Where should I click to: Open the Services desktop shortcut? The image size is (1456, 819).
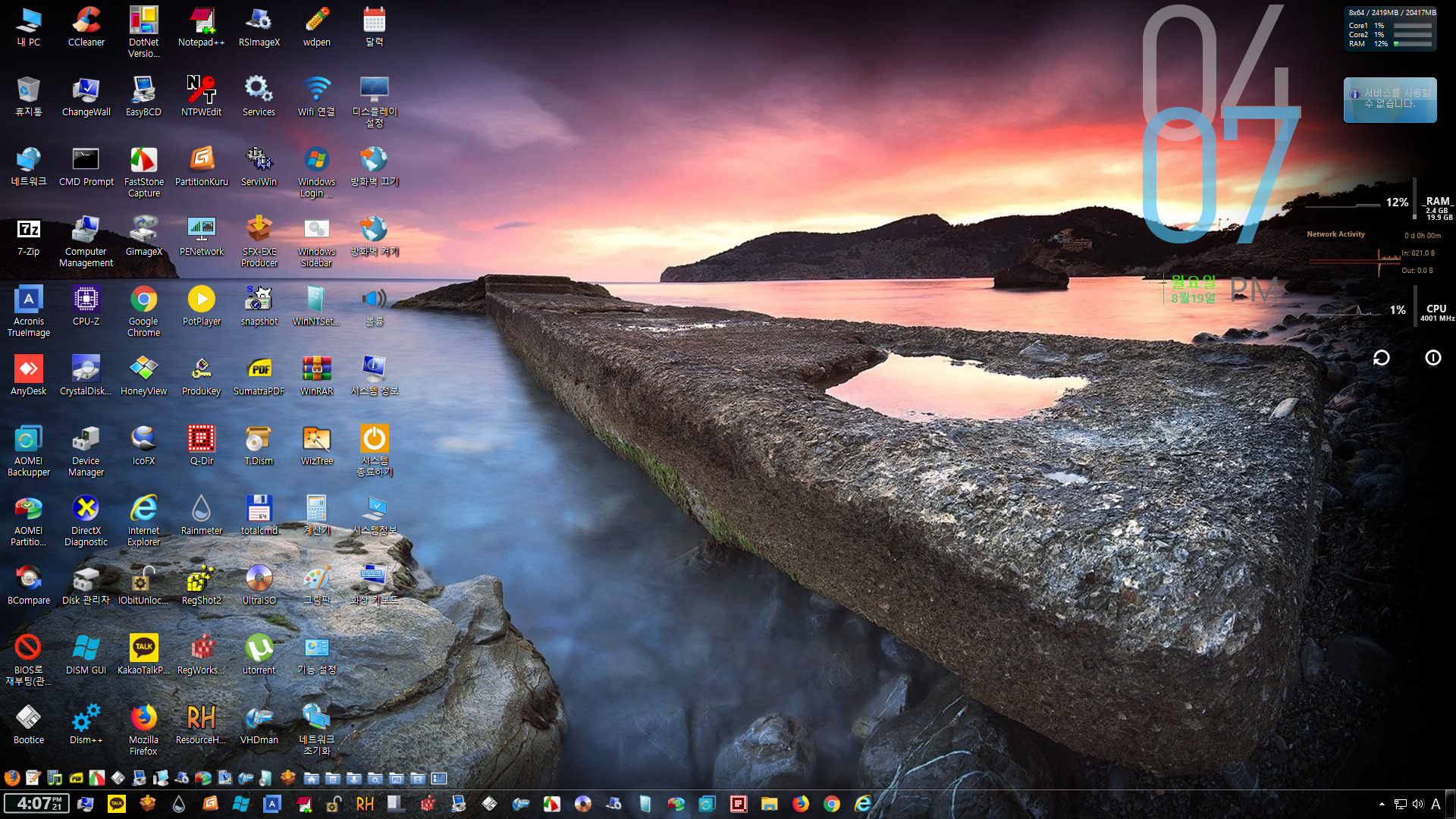click(x=259, y=97)
